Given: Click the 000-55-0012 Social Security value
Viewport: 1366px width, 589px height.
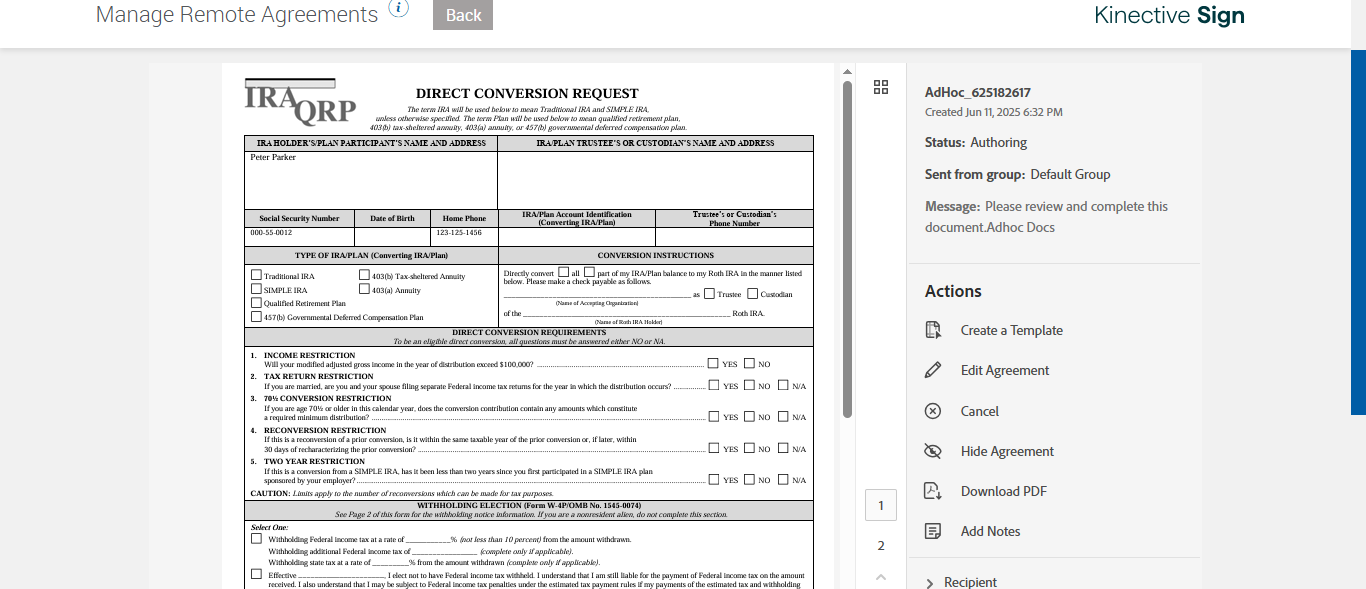Looking at the screenshot, I should click(271, 232).
